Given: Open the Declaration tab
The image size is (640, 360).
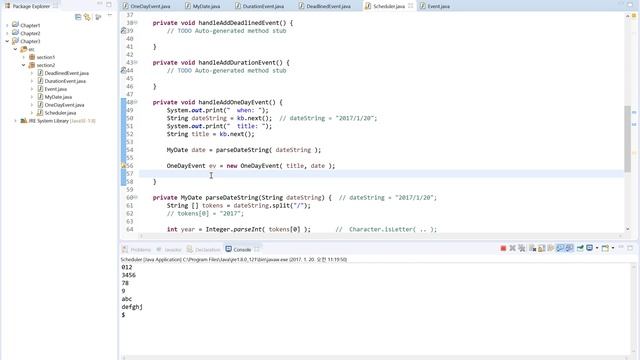Looking at the screenshot, I should click(203, 249).
